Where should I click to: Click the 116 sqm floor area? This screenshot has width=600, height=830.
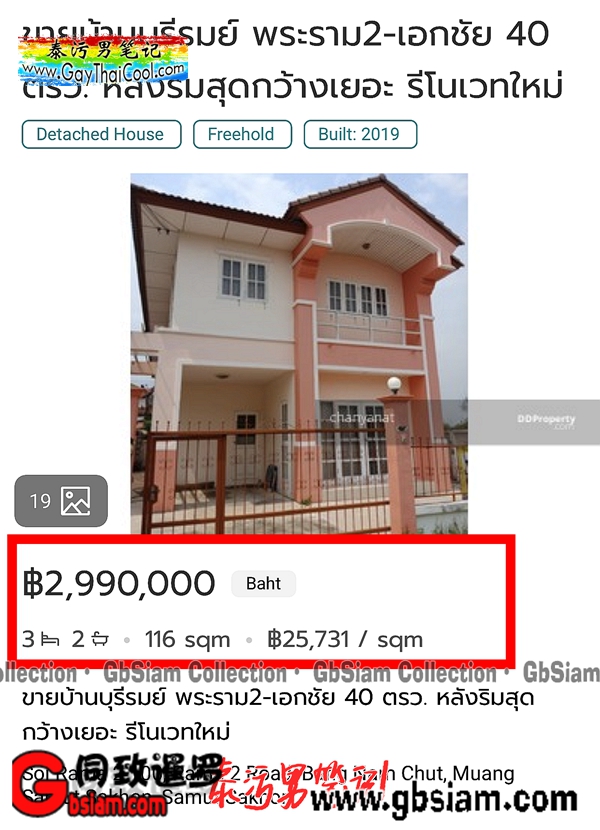(x=187, y=639)
